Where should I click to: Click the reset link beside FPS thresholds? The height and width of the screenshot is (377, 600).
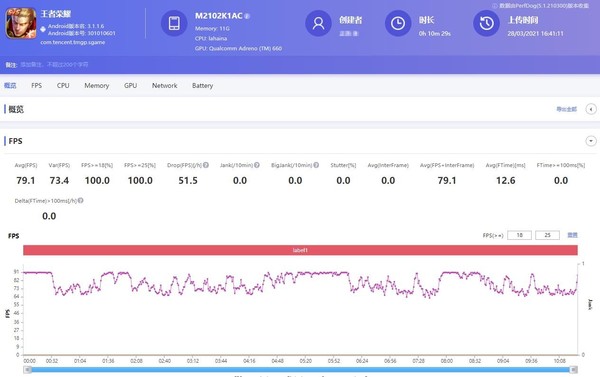(x=572, y=235)
